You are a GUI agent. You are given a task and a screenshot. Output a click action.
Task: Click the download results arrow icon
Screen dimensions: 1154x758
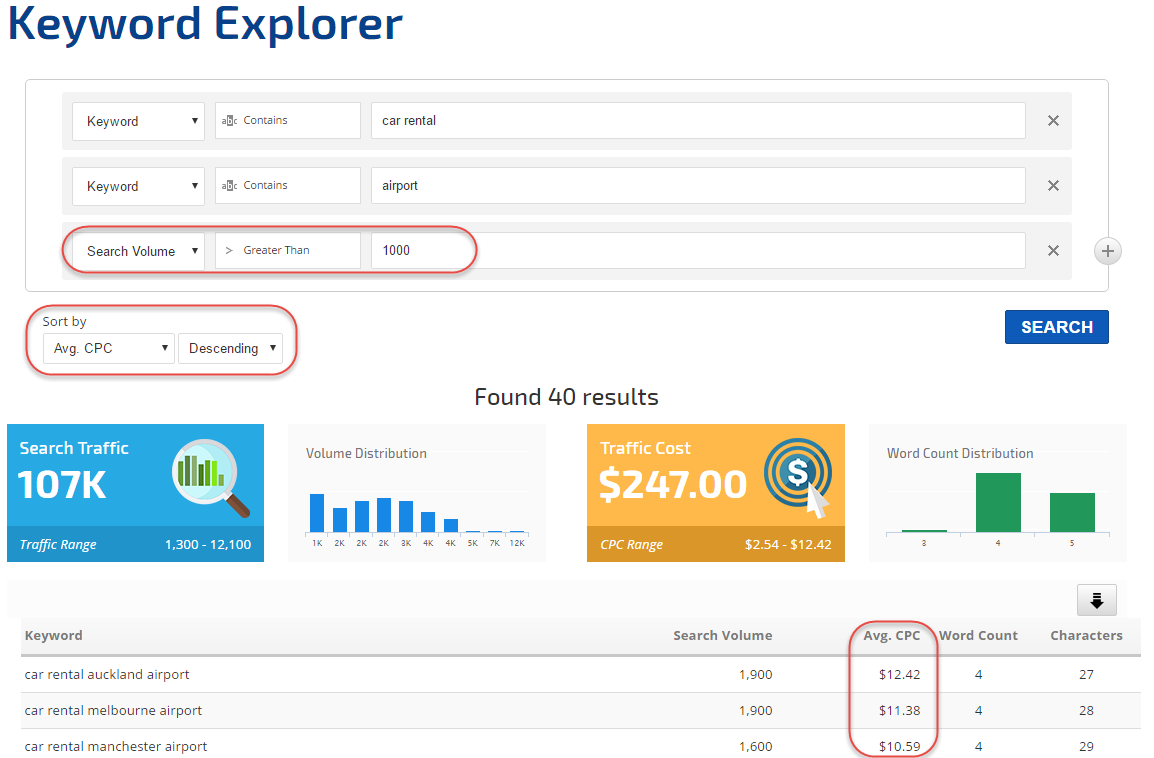coord(1096,600)
